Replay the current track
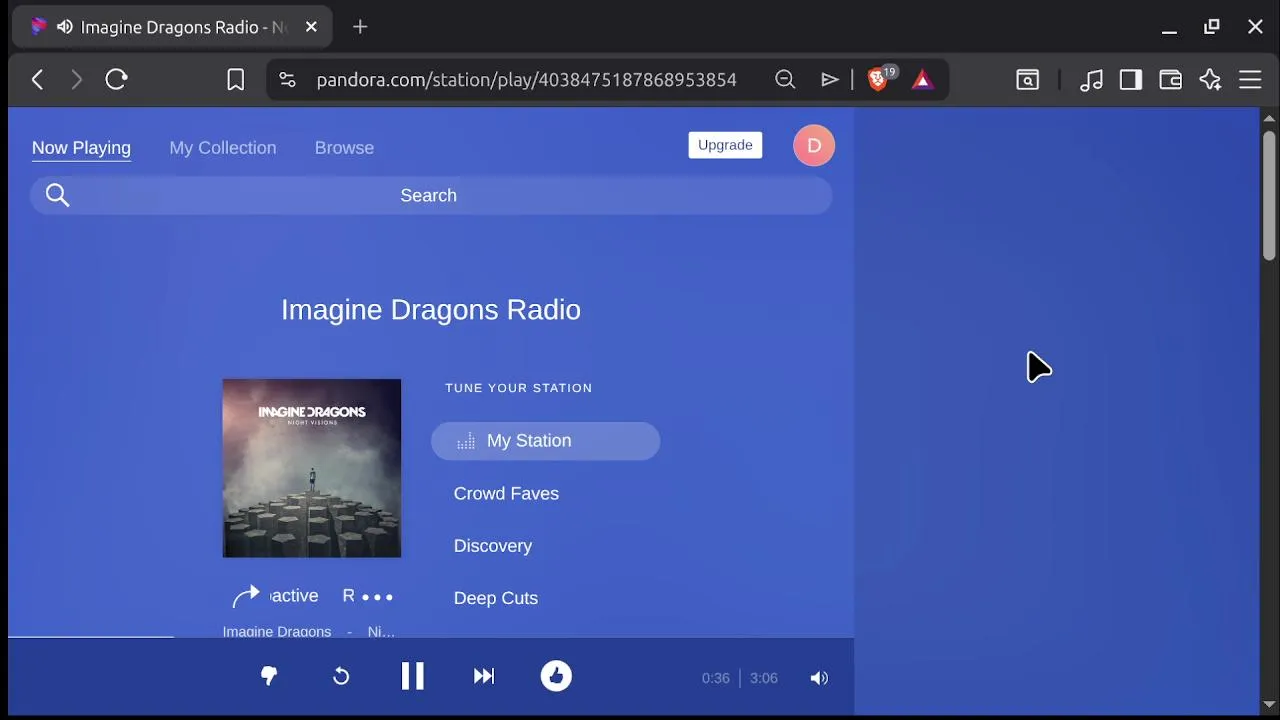This screenshot has height=720, width=1280. (x=341, y=677)
